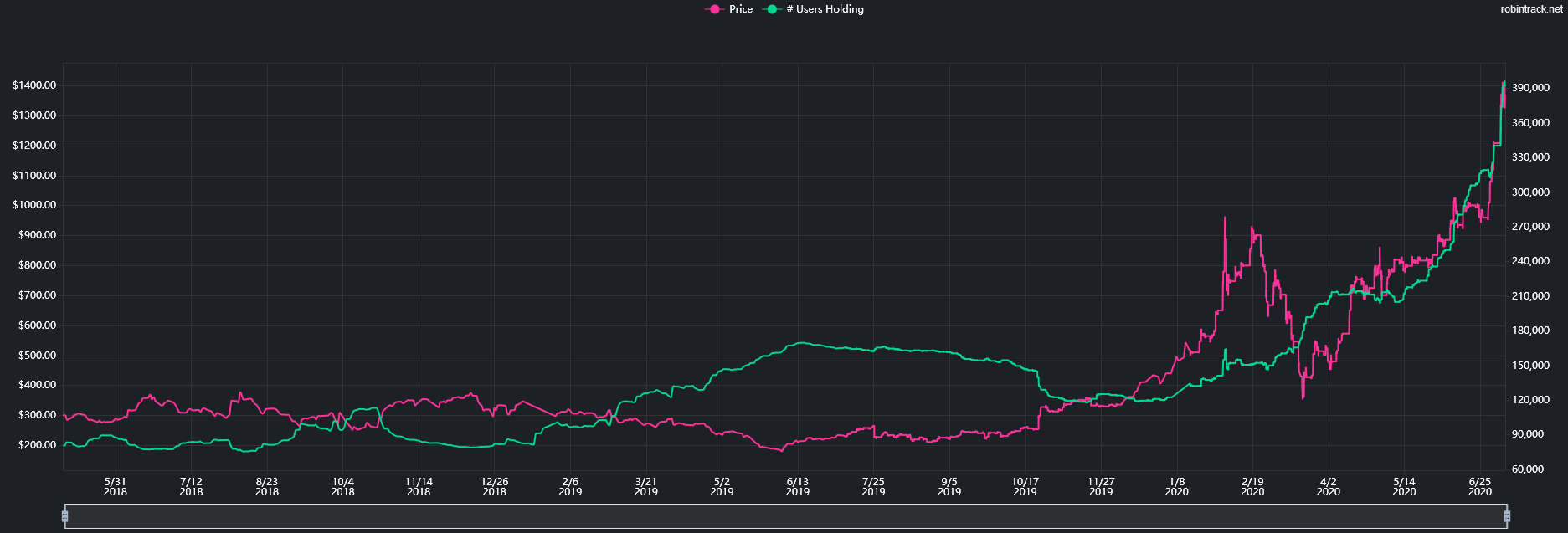1568x533 pixels.
Task: Grab the left handle of zoom slider
Action: [64, 516]
